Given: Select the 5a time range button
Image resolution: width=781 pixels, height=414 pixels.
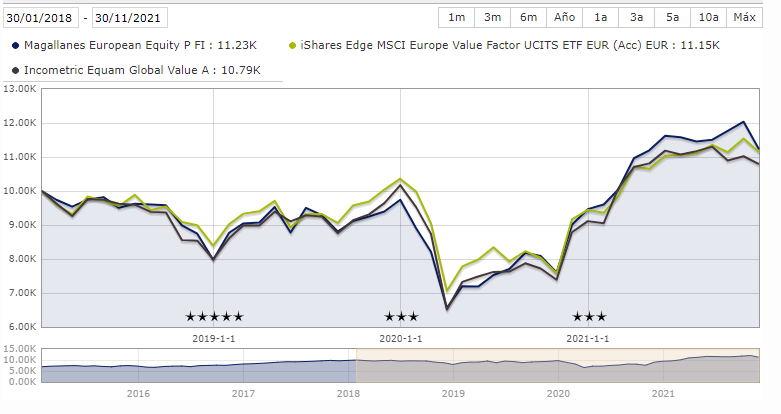Looking at the screenshot, I should pyautogui.click(x=672, y=17).
